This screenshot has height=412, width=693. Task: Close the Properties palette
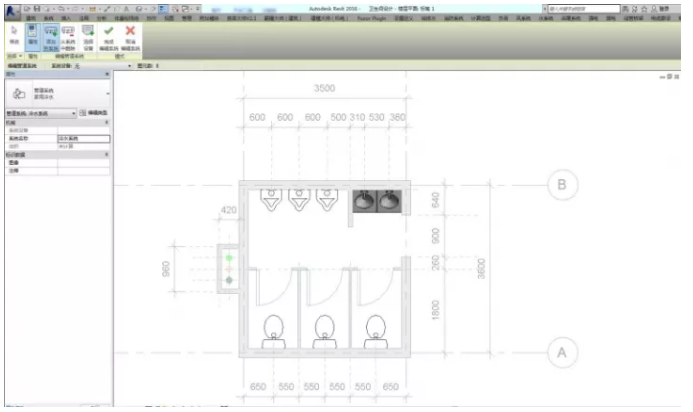107,74
